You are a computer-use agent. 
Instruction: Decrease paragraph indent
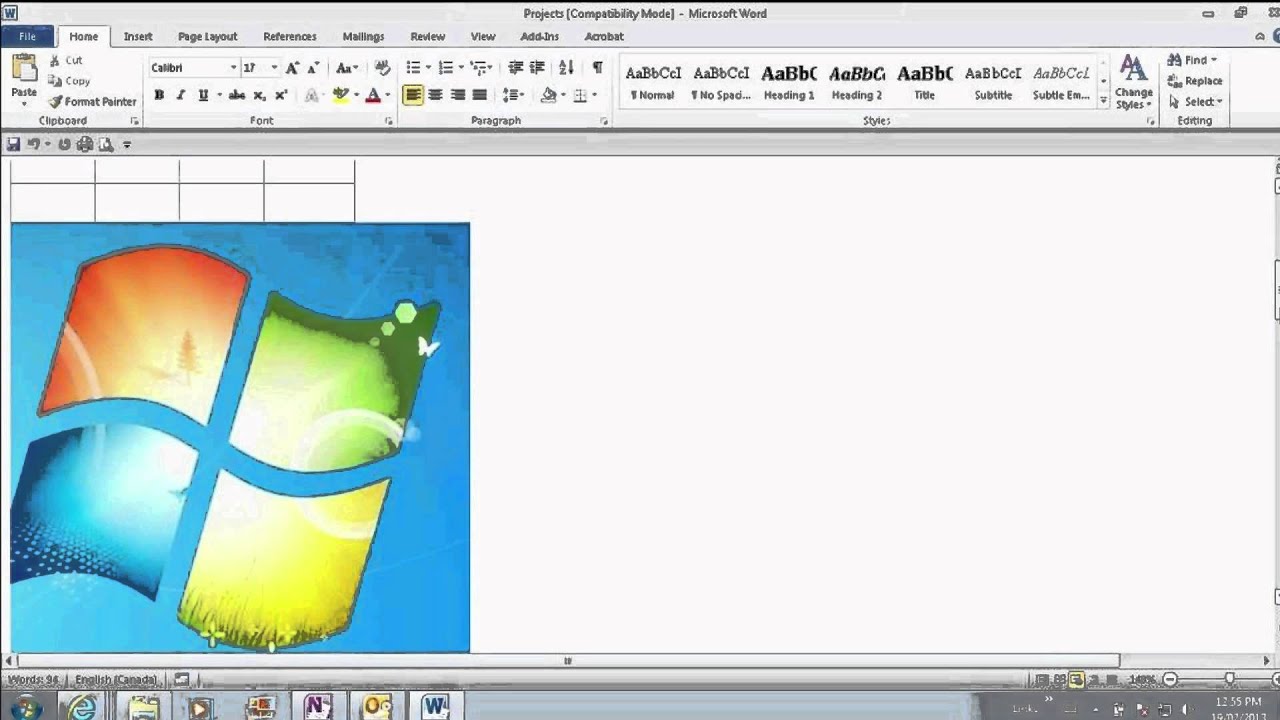coord(515,68)
